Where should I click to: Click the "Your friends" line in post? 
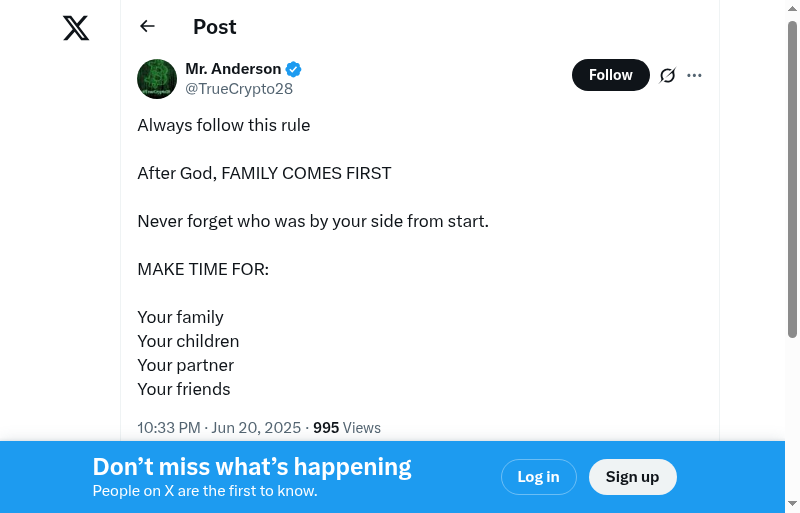[x=184, y=389]
